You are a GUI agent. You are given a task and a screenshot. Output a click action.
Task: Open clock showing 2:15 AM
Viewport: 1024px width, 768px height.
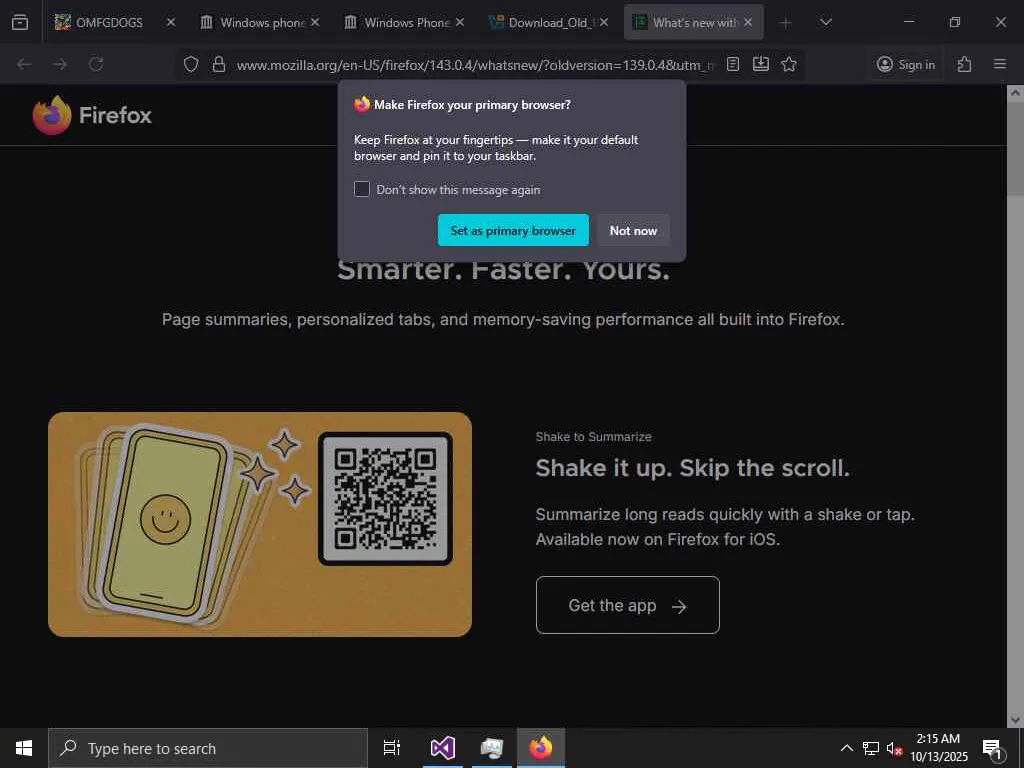pos(938,748)
